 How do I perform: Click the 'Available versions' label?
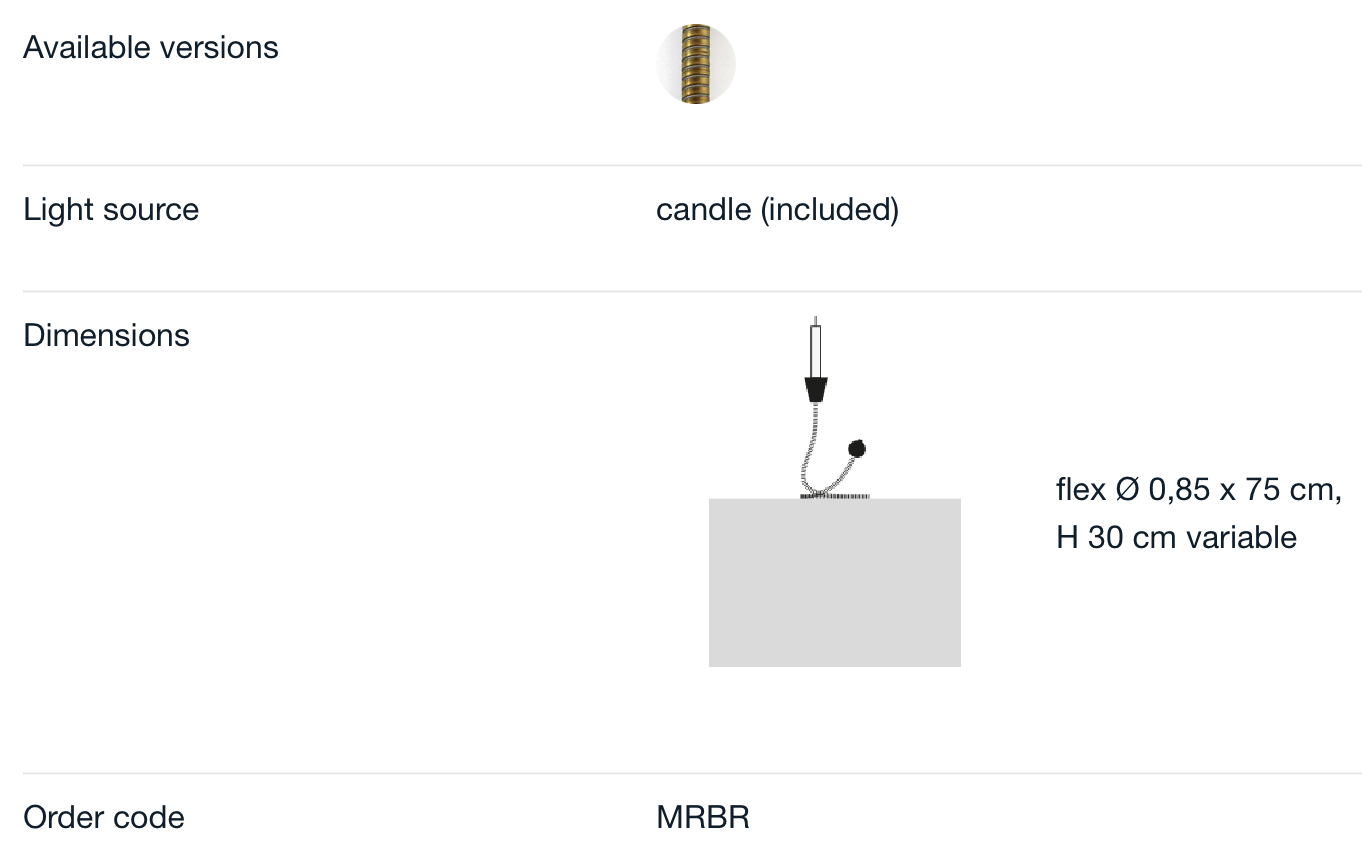[x=151, y=47]
